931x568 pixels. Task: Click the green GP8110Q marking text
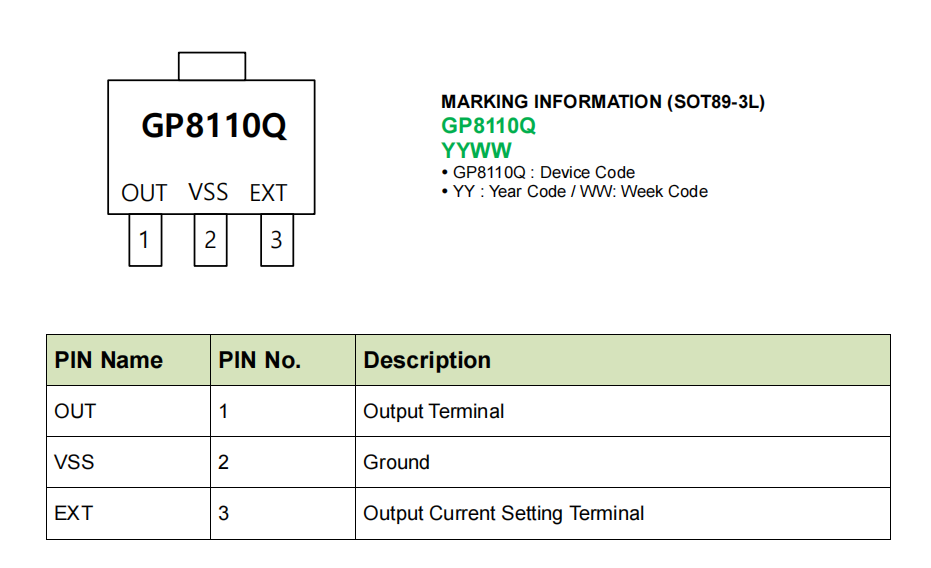(x=488, y=126)
